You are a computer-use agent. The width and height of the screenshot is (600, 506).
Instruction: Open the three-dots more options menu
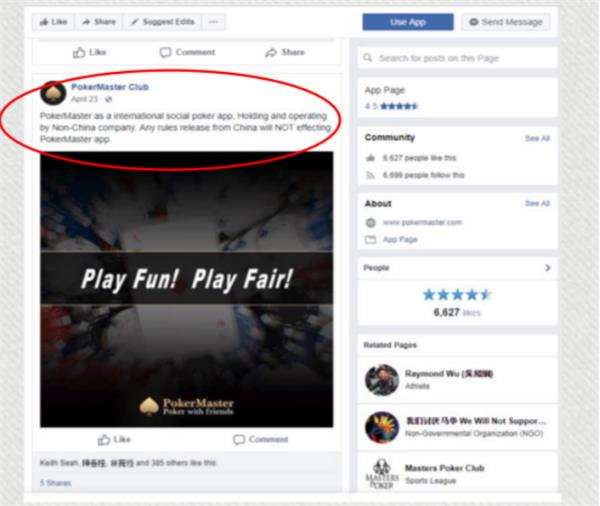pos(214,22)
